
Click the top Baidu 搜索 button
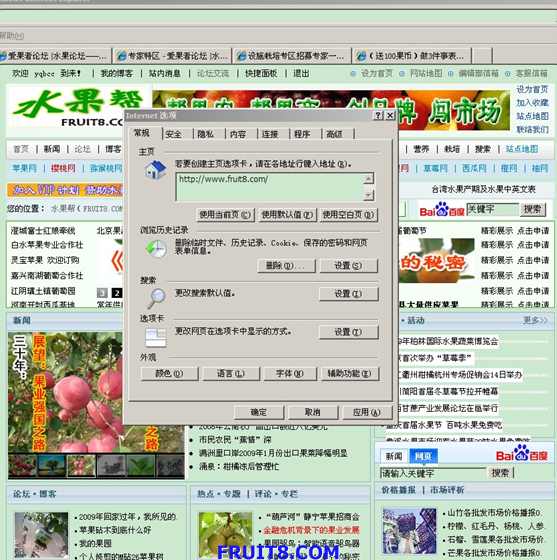click(533, 209)
